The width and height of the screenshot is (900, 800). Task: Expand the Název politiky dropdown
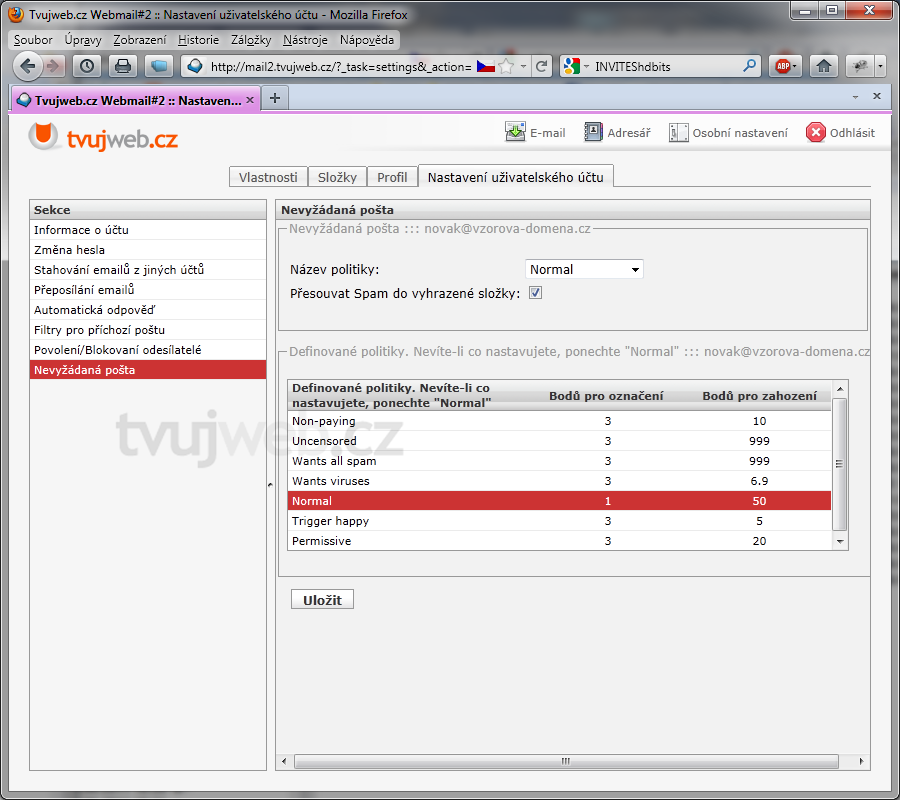coord(584,269)
